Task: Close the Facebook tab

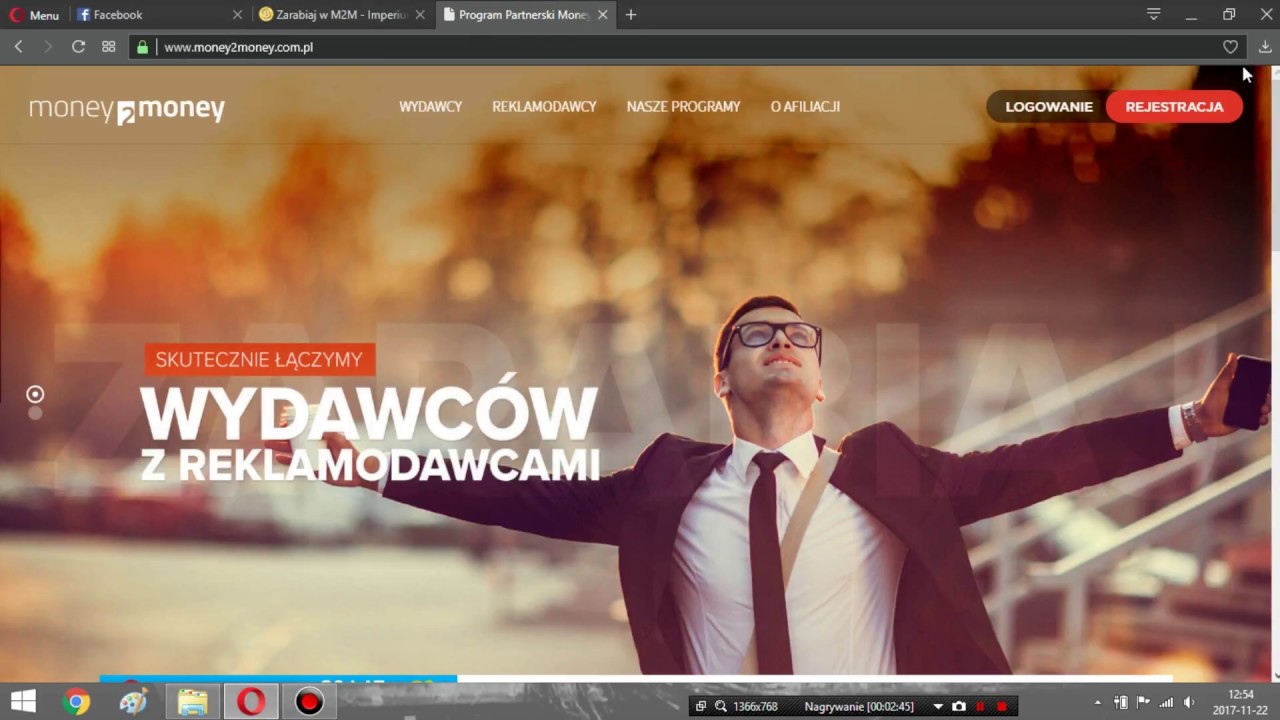Action: 237,15
